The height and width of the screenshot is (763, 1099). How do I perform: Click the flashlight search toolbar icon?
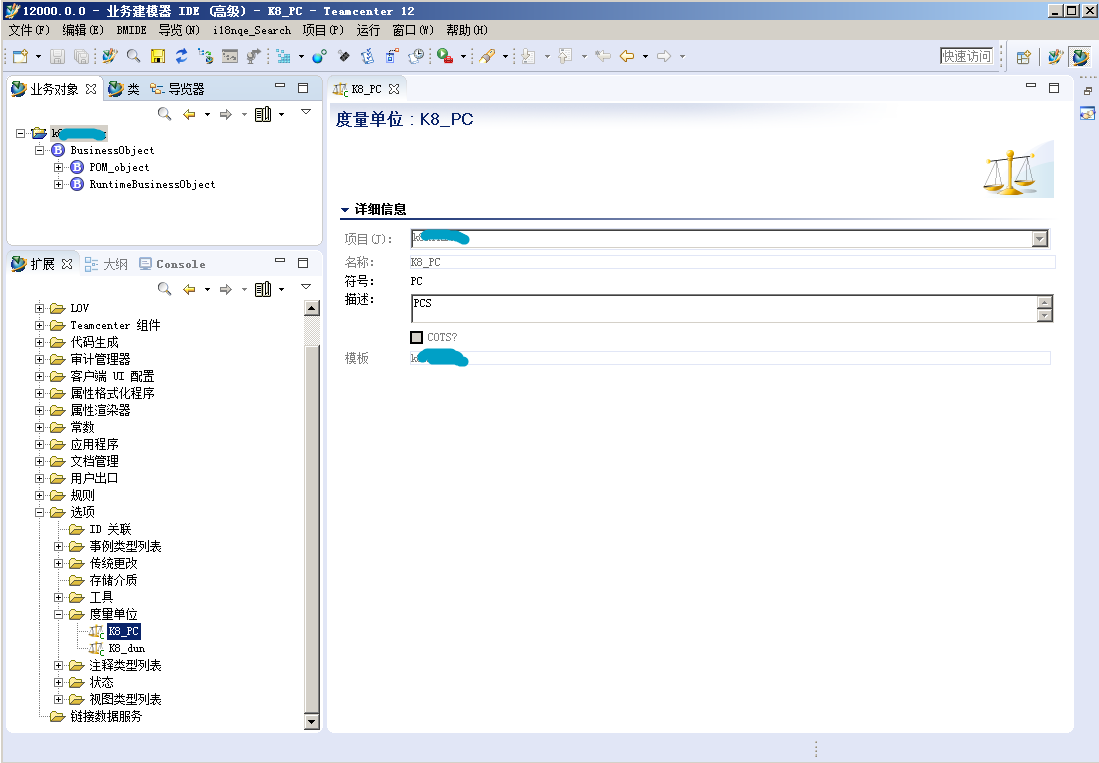click(x=487, y=56)
